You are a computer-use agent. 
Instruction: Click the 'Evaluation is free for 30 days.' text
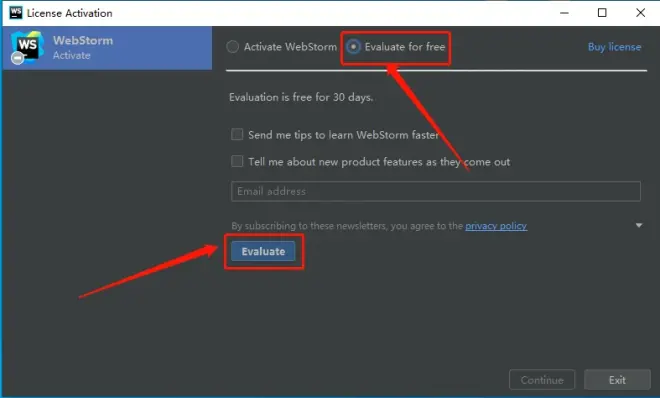[x=301, y=97]
